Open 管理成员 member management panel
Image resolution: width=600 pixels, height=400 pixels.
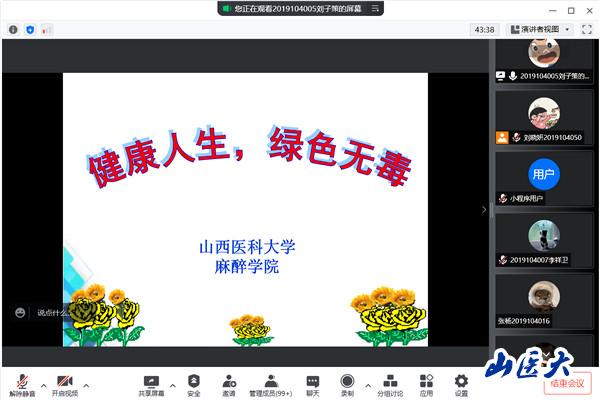[x=270, y=384]
